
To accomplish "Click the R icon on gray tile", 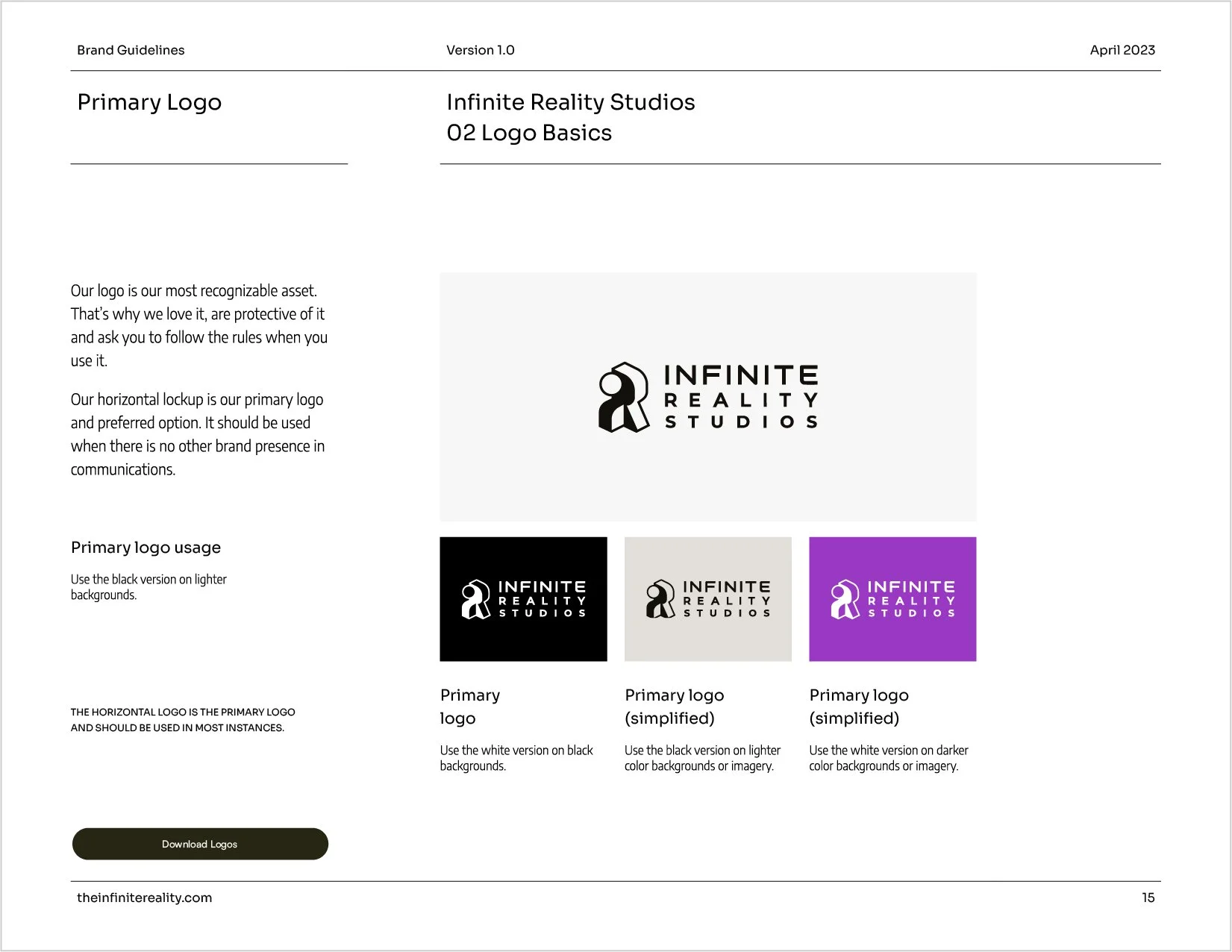I will (660, 599).
